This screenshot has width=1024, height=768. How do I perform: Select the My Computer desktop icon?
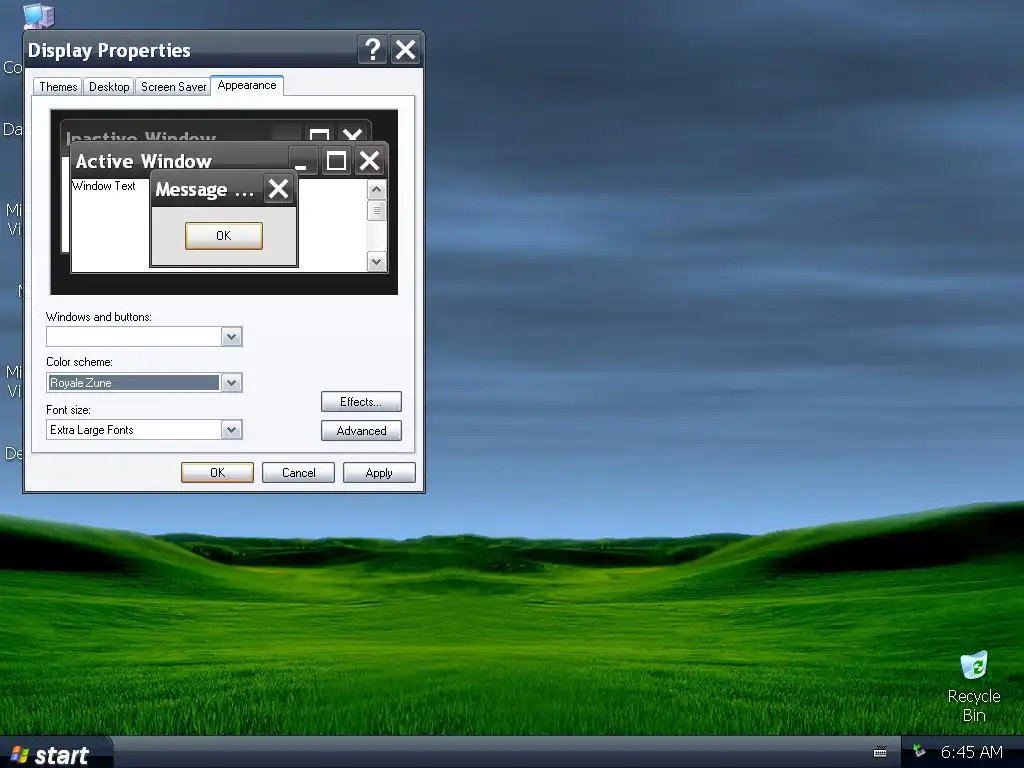(x=38, y=16)
